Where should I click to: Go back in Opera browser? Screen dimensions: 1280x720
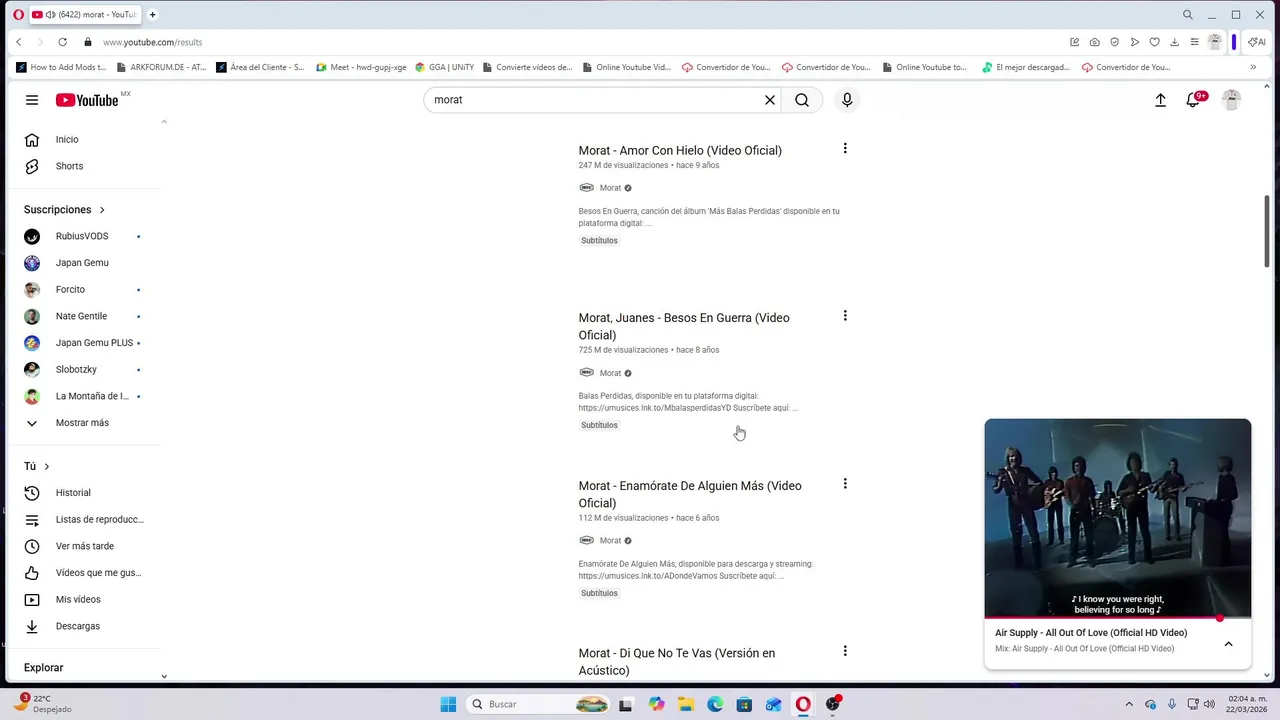19,42
